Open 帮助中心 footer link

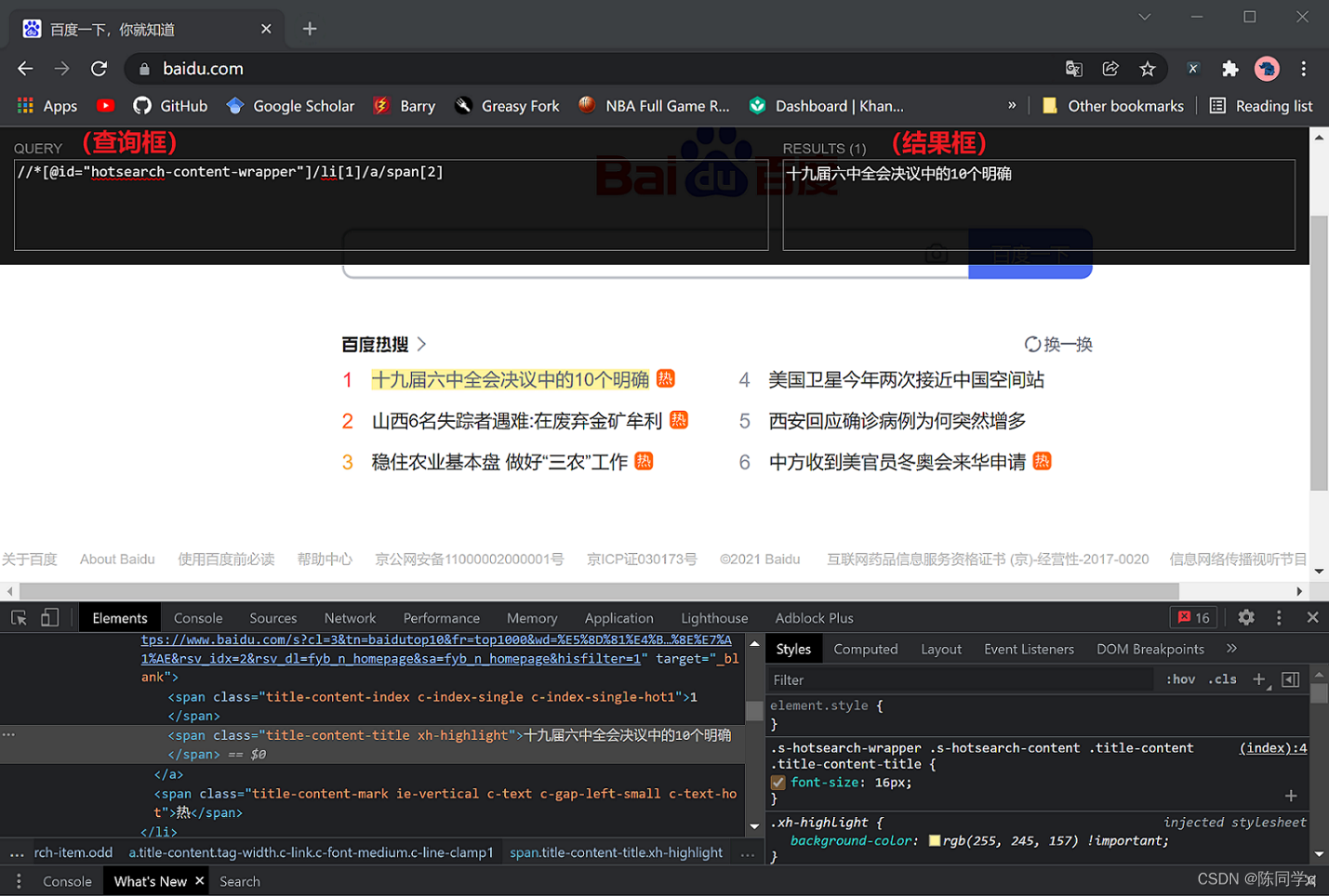325,560
